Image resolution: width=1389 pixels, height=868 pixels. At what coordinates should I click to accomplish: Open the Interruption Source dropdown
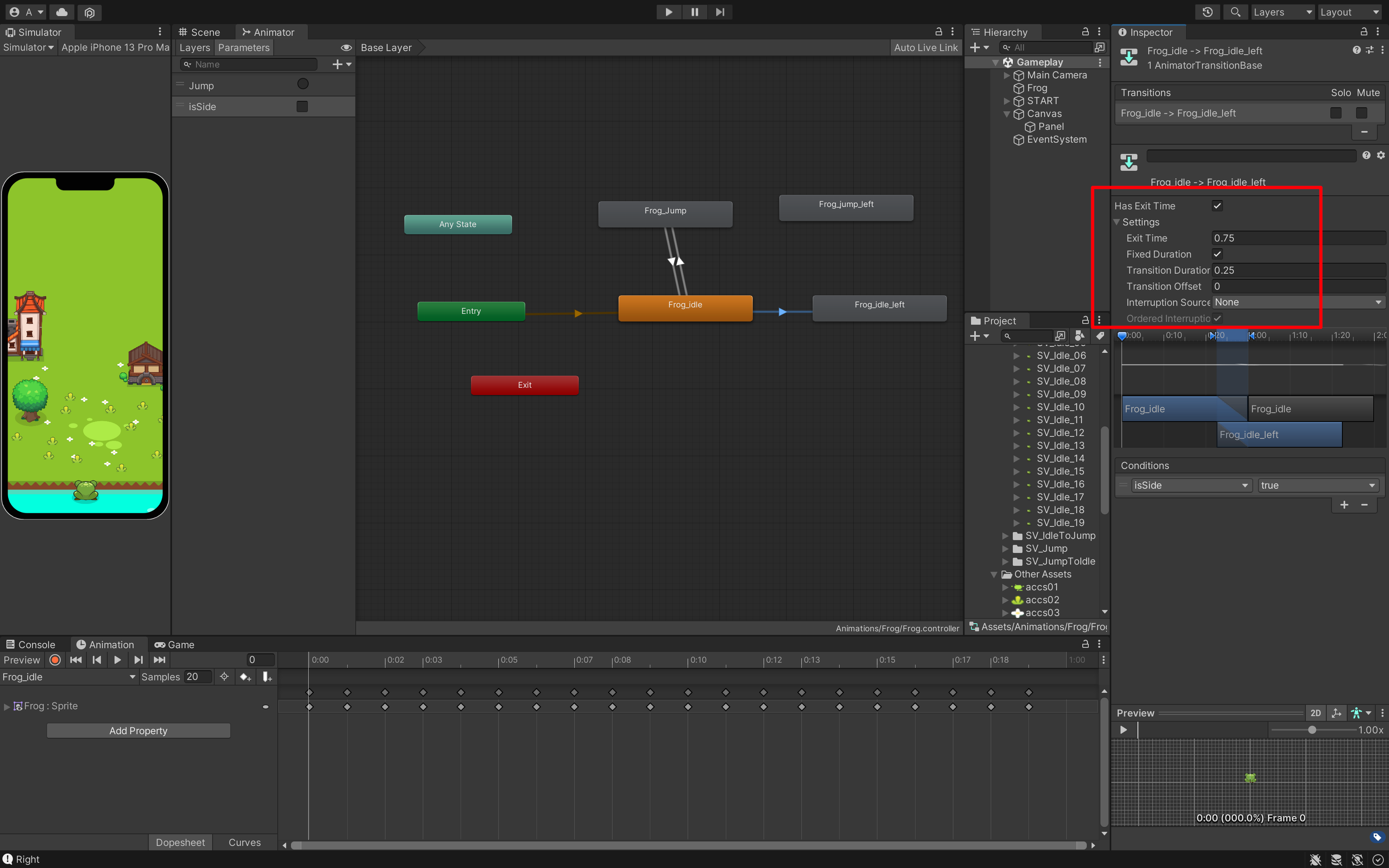(x=1298, y=303)
